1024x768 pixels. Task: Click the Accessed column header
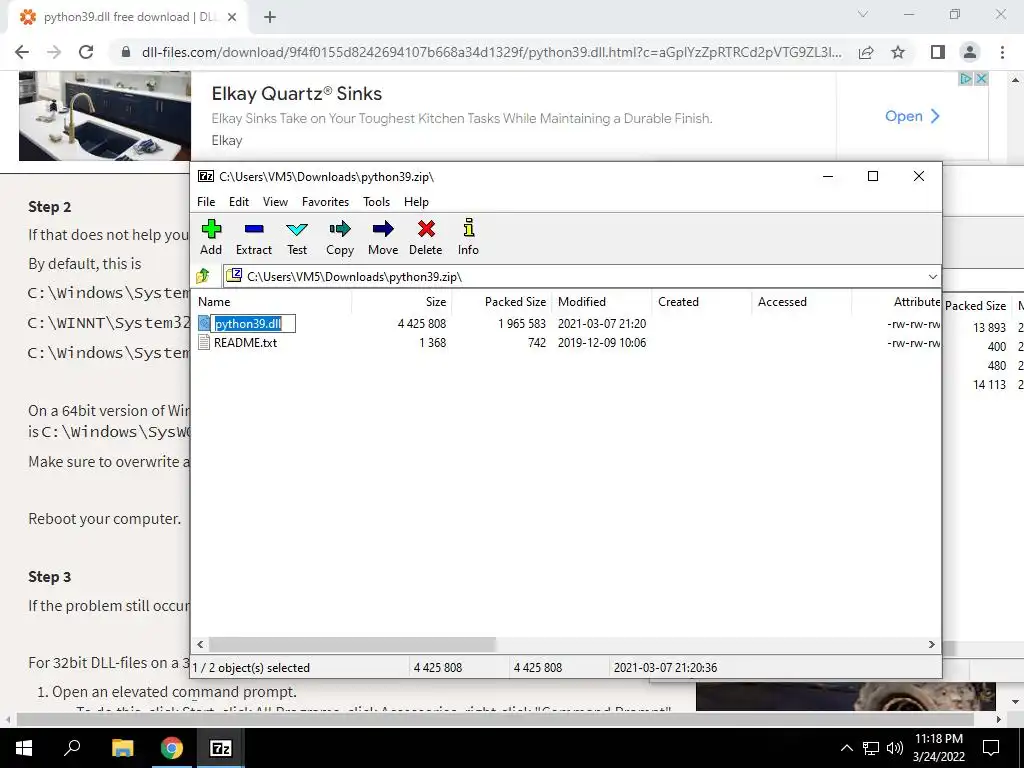tap(801, 302)
